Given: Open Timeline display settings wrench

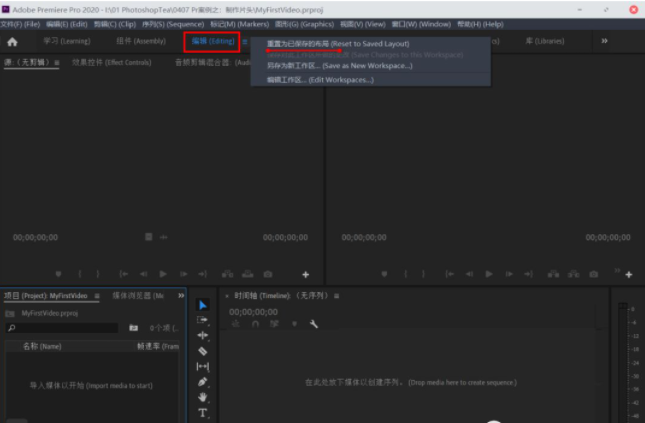Looking at the screenshot, I should point(314,324).
